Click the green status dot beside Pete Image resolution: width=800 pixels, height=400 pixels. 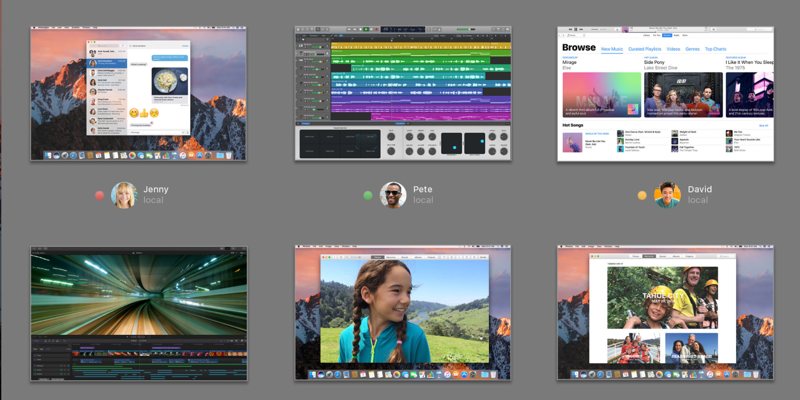click(368, 196)
